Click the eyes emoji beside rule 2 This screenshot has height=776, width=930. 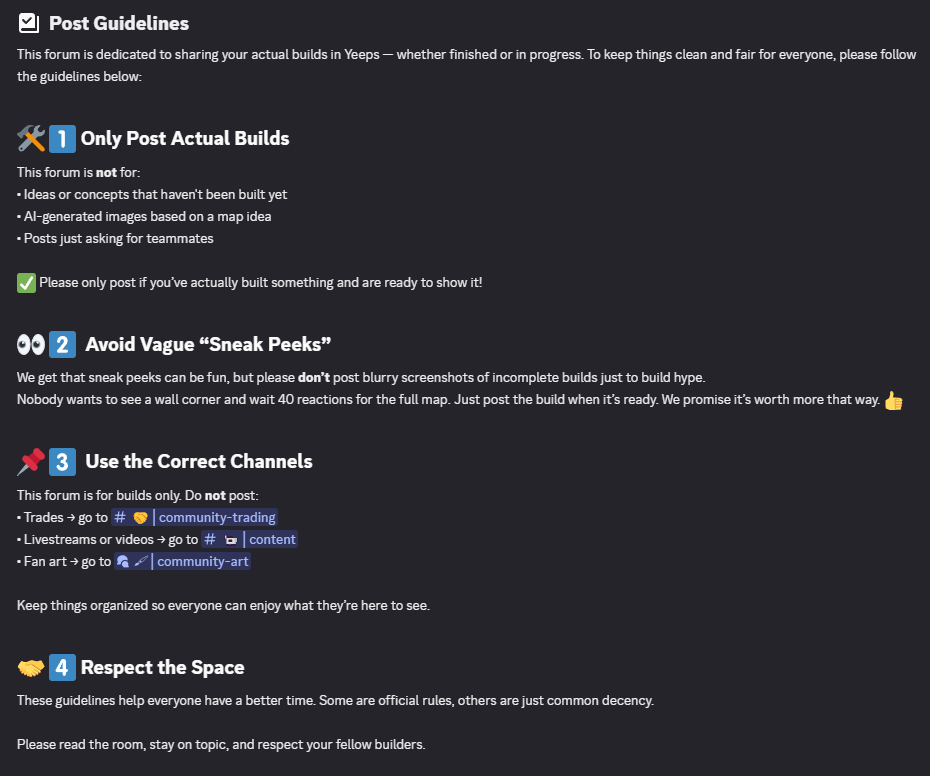point(31,345)
